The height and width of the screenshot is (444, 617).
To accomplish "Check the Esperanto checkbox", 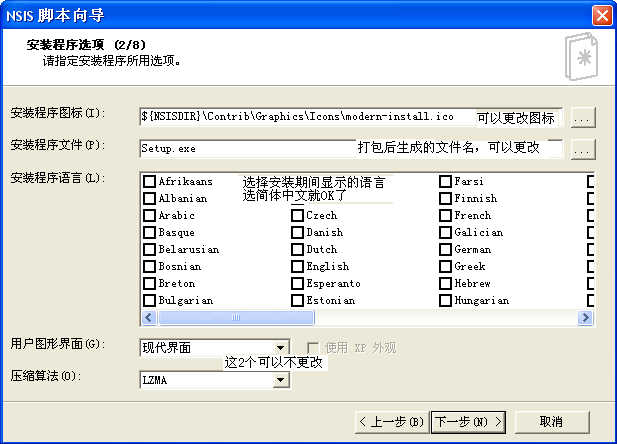I will pos(297,283).
